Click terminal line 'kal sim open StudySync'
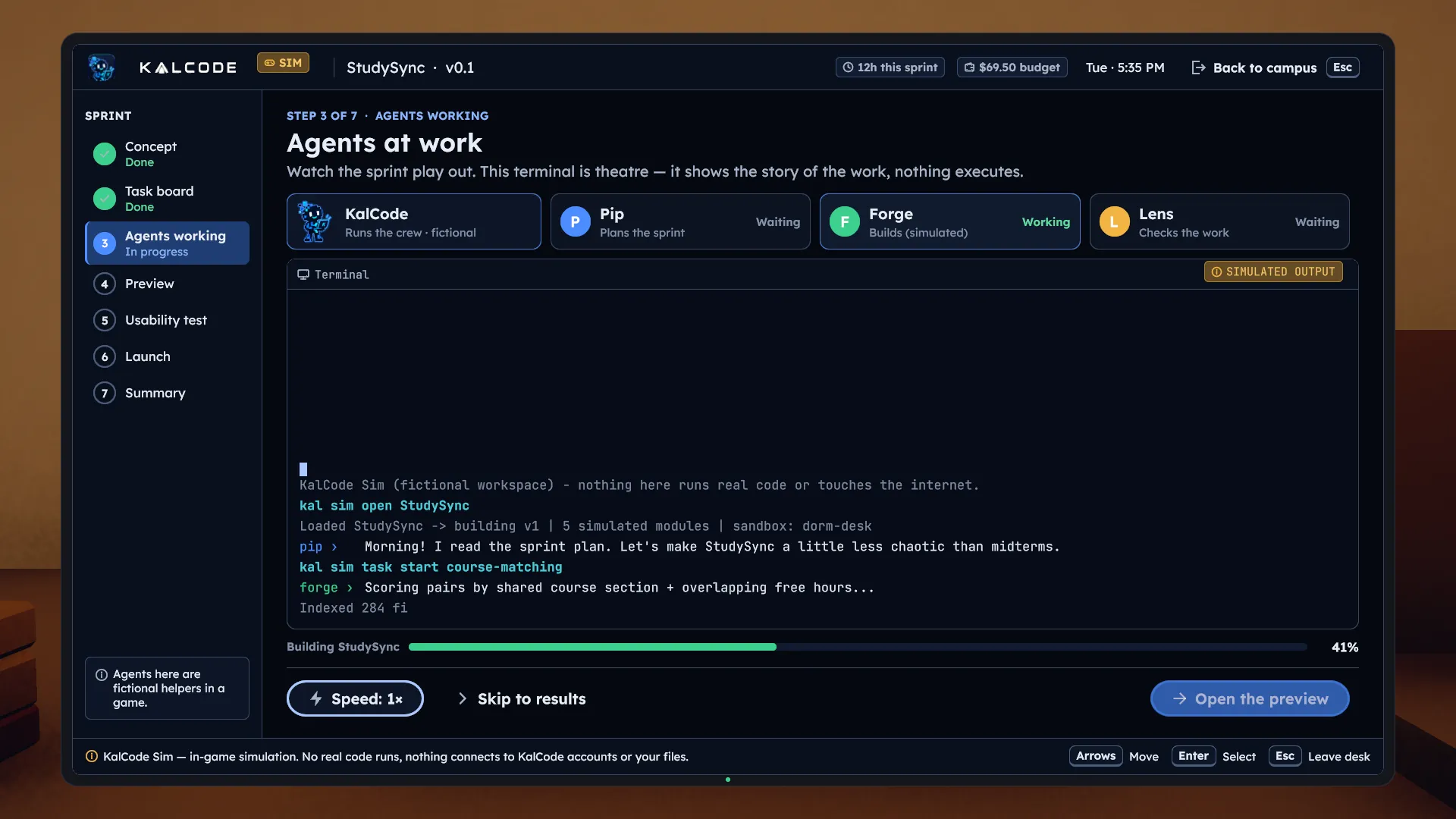 click(x=384, y=506)
